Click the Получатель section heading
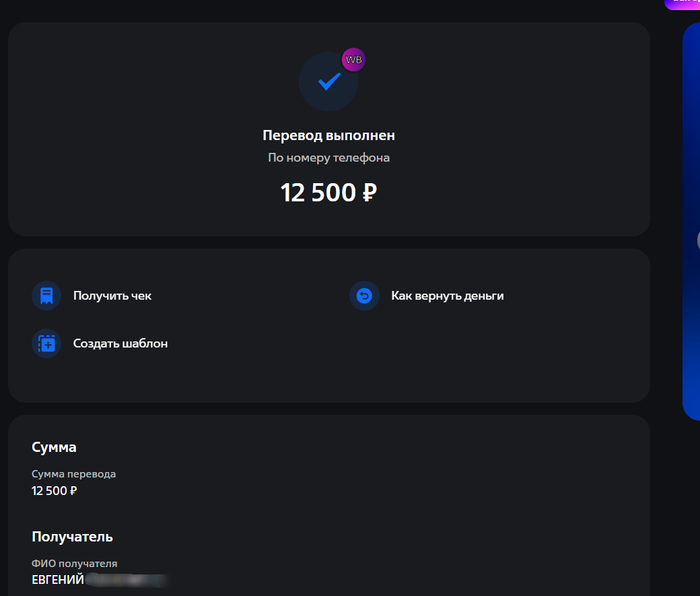Viewport: 700px width, 596px height. coord(72,537)
